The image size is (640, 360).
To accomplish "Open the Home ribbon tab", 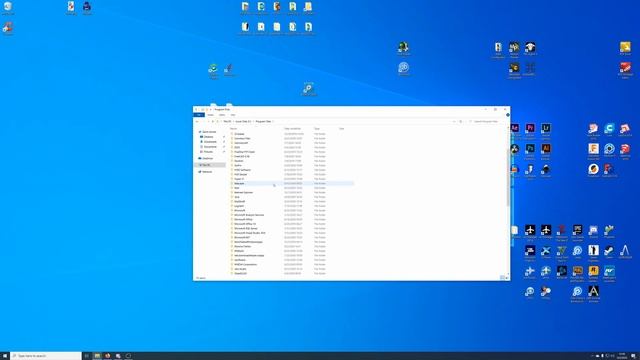I will click(x=211, y=115).
